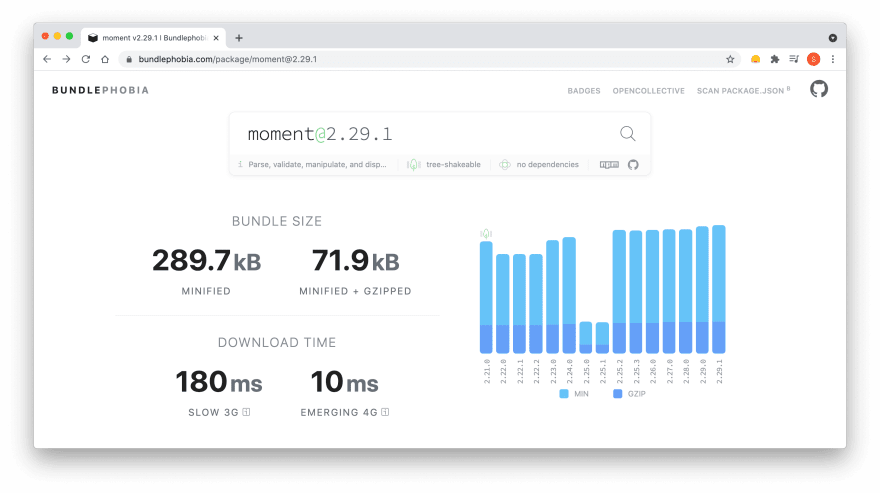This screenshot has height=493, width=880.
Task: Bookmark this page with the star icon
Action: point(730,59)
